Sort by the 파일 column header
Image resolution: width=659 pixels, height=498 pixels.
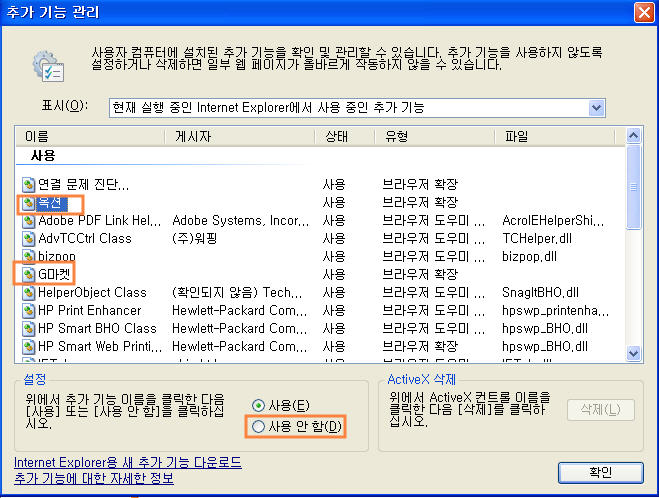click(x=555, y=137)
